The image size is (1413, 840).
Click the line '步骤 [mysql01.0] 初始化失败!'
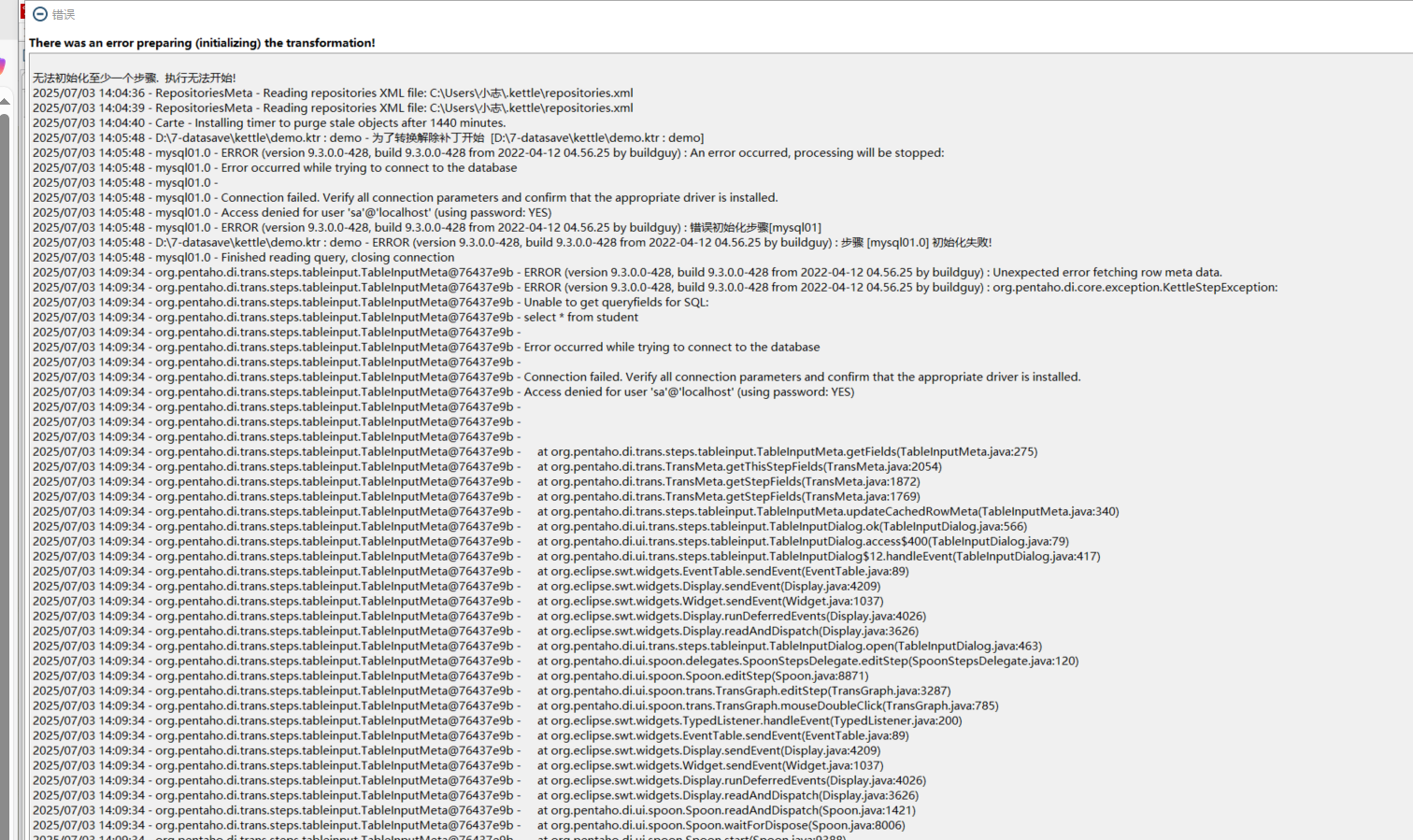tap(512, 242)
